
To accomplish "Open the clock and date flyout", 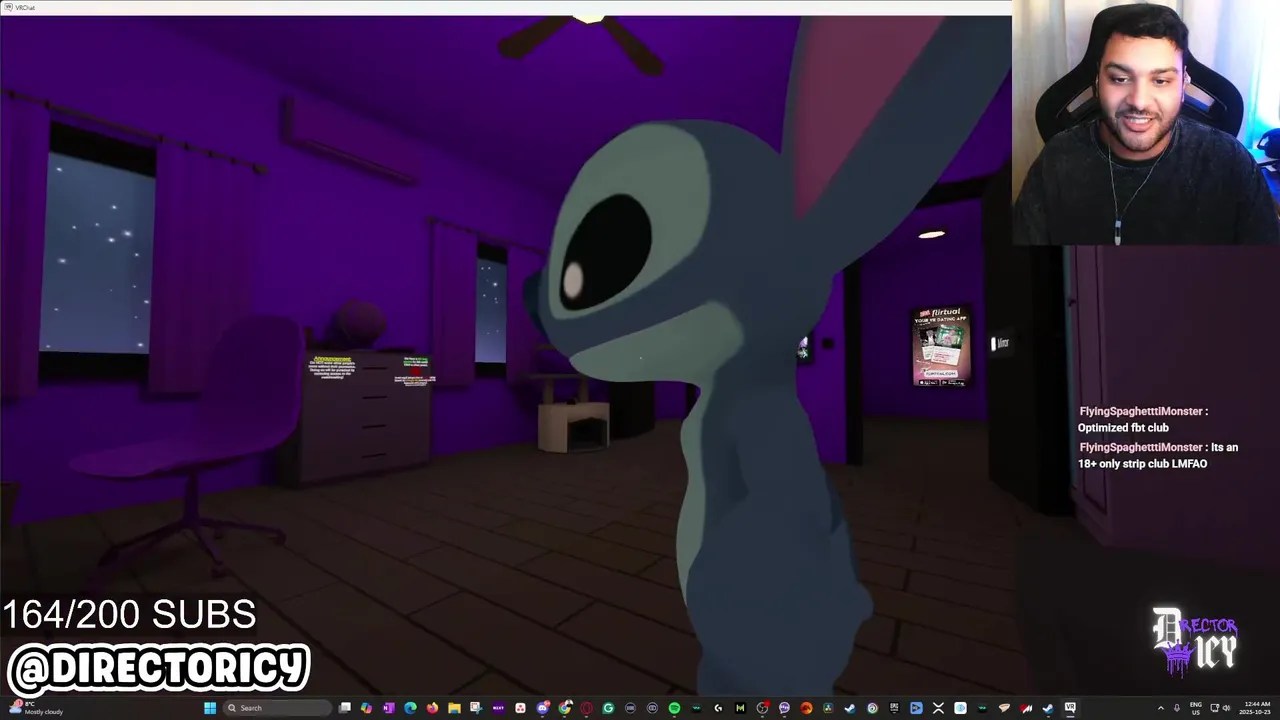I will pos(1257,708).
